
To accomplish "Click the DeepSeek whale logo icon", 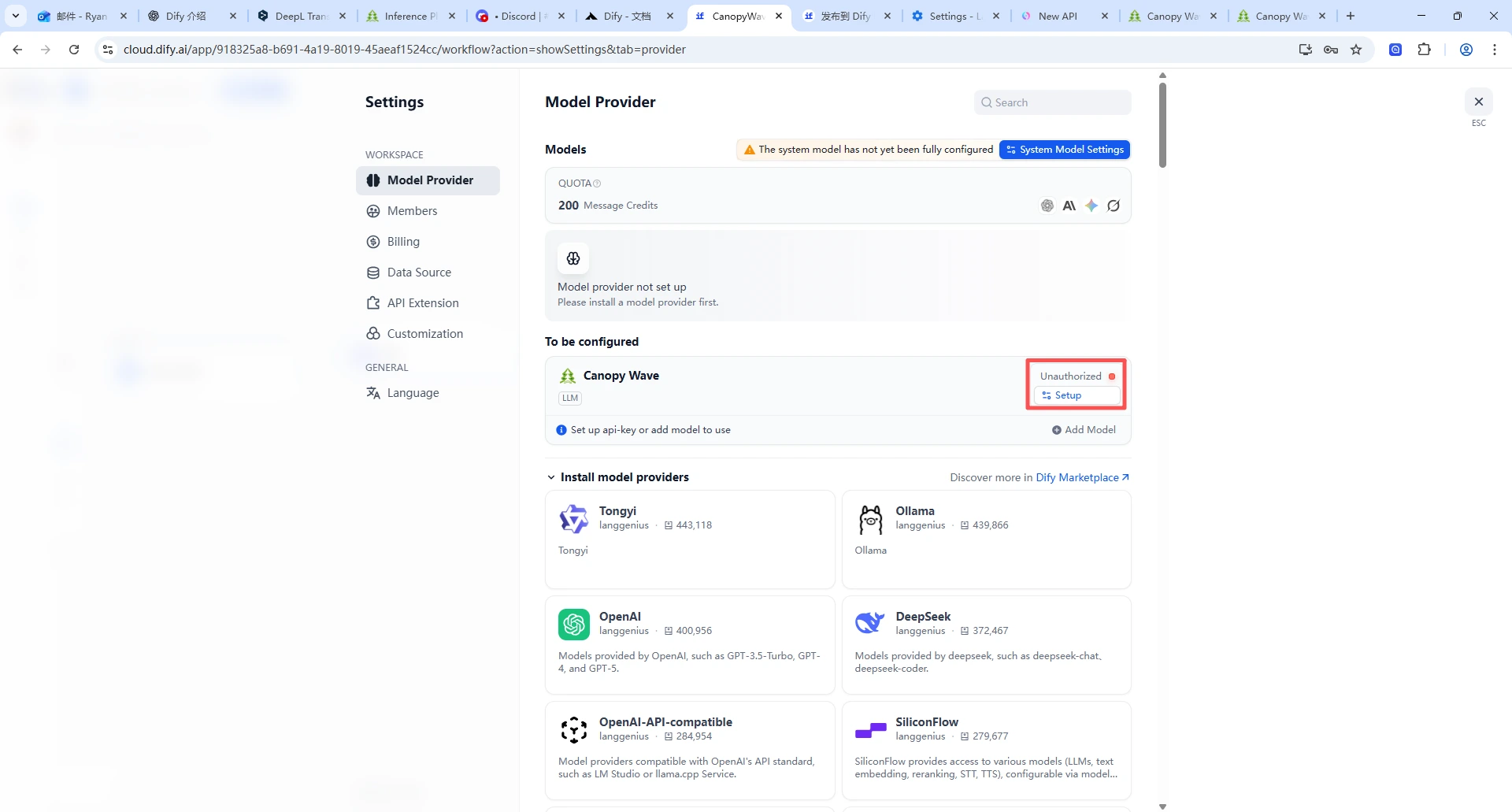I will (869, 623).
